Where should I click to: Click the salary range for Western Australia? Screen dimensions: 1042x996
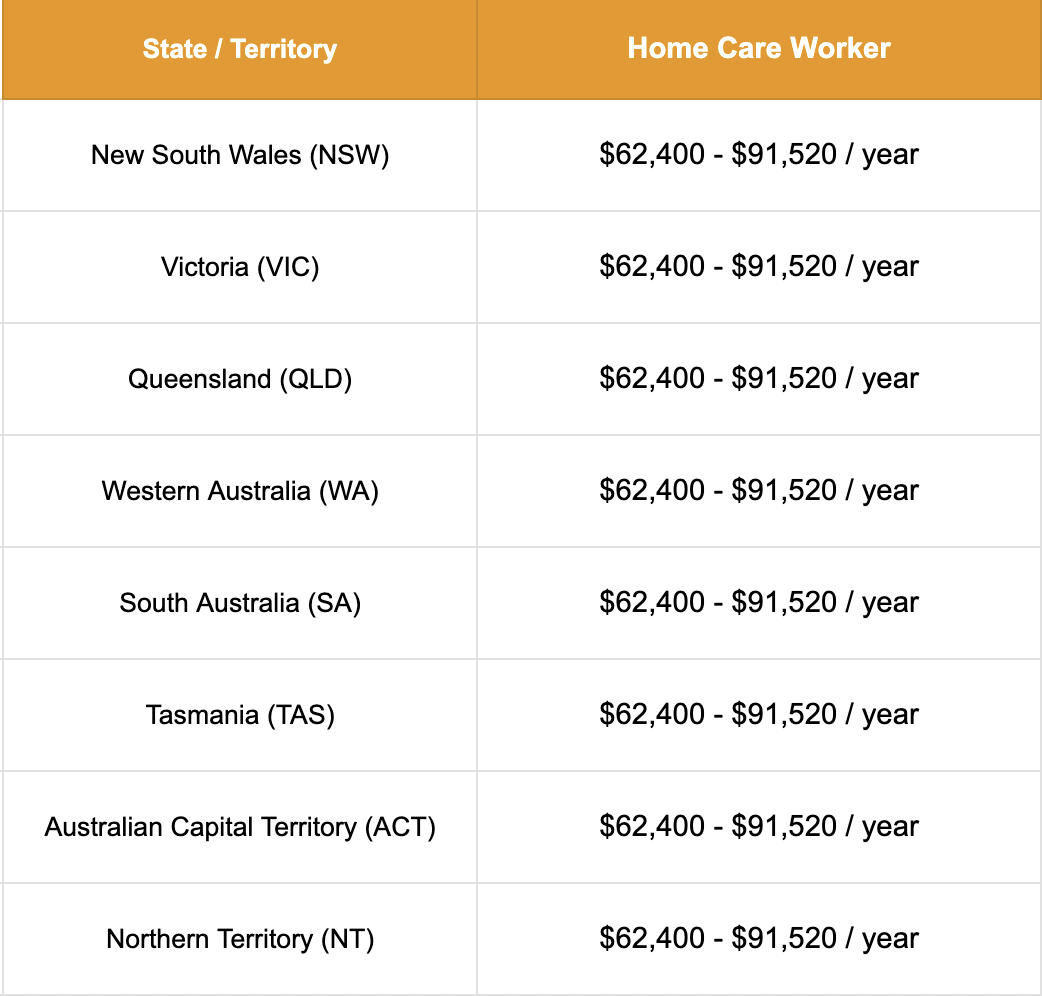coord(759,491)
